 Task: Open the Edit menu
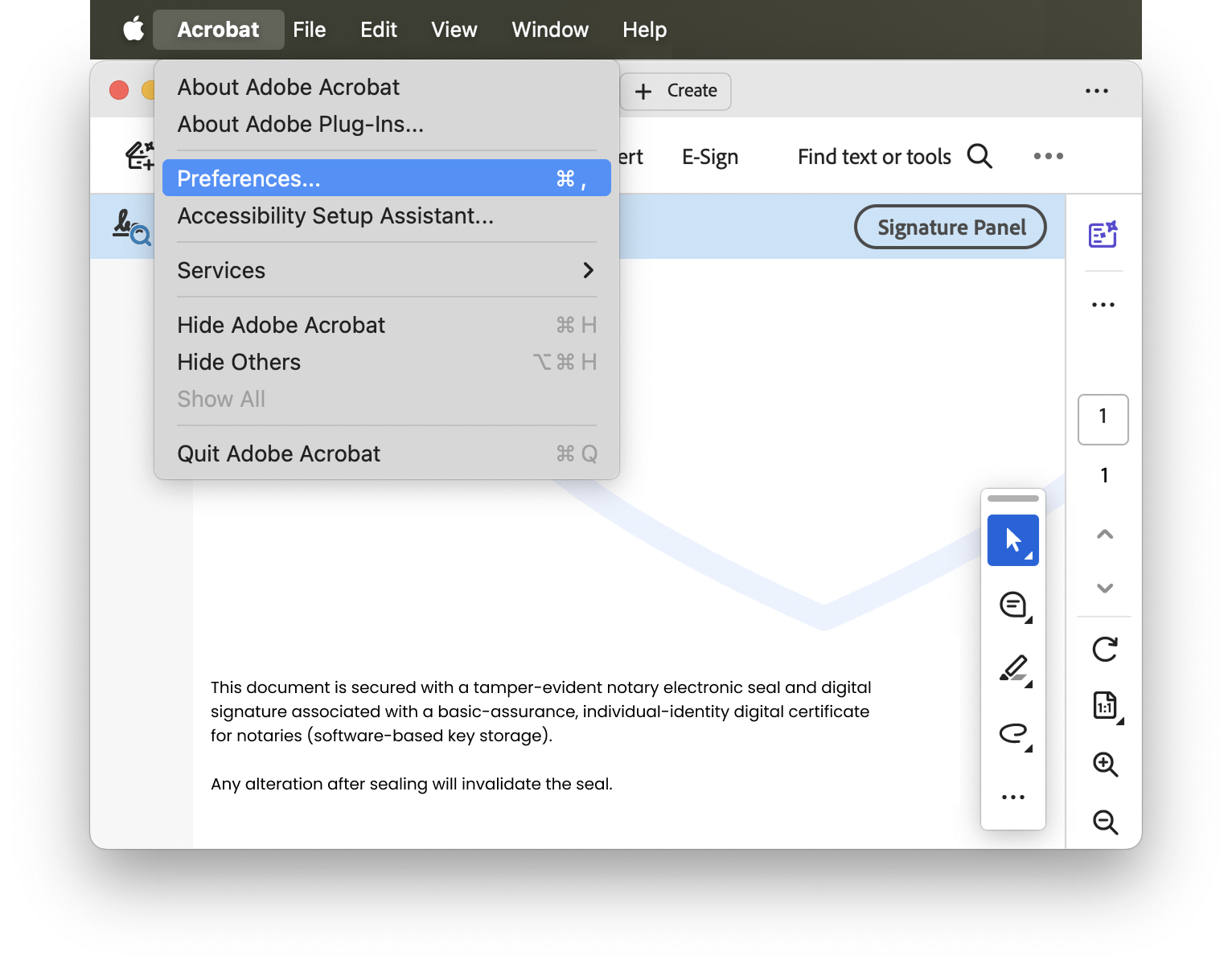(379, 30)
